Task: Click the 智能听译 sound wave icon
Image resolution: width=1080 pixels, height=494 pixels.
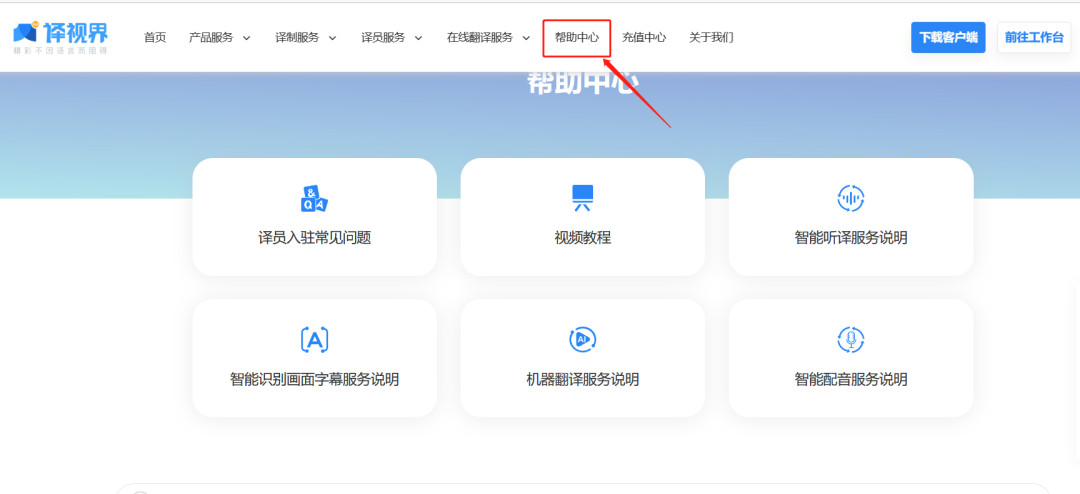Action: 851,198
